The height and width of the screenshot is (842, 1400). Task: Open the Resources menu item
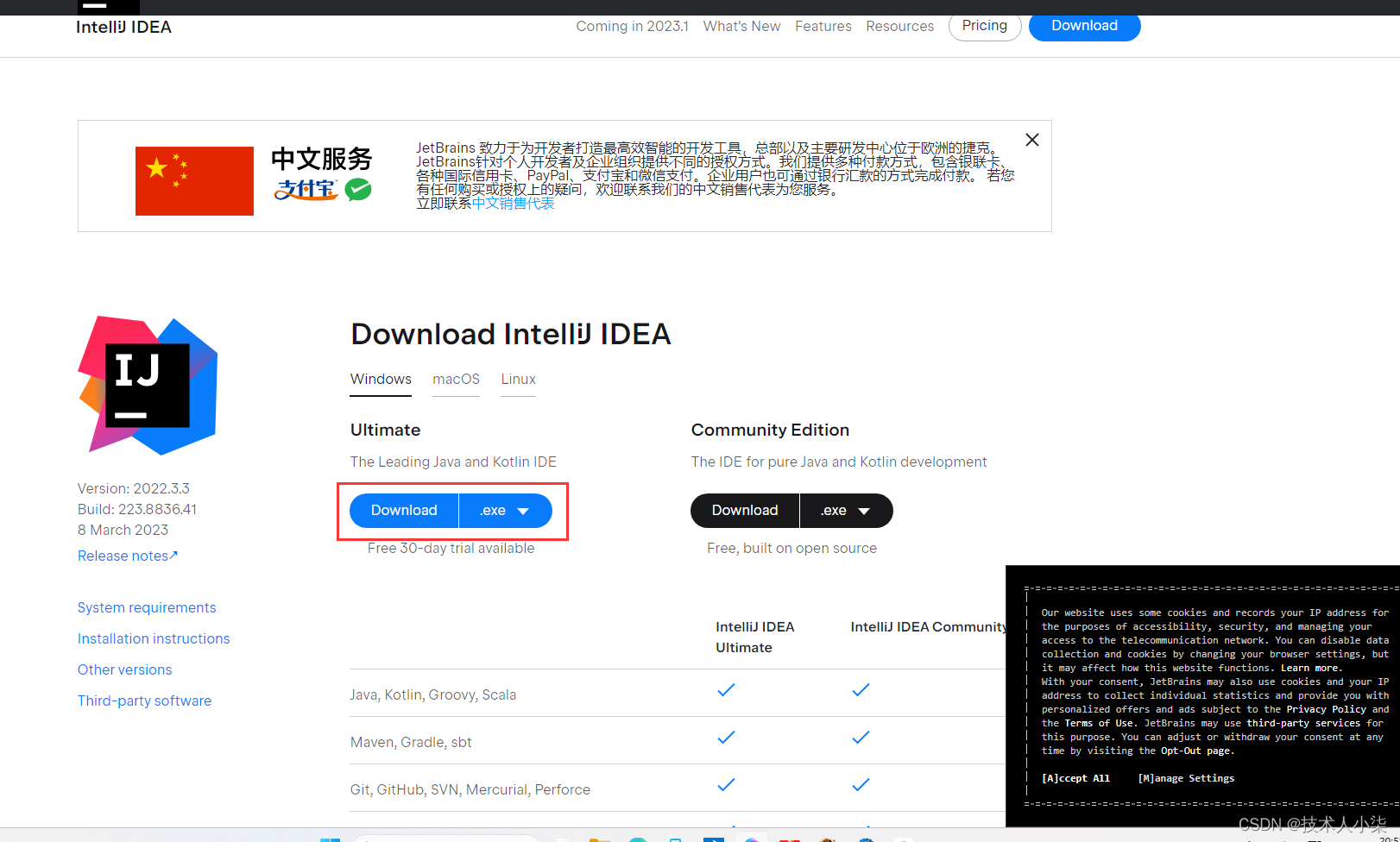click(899, 26)
